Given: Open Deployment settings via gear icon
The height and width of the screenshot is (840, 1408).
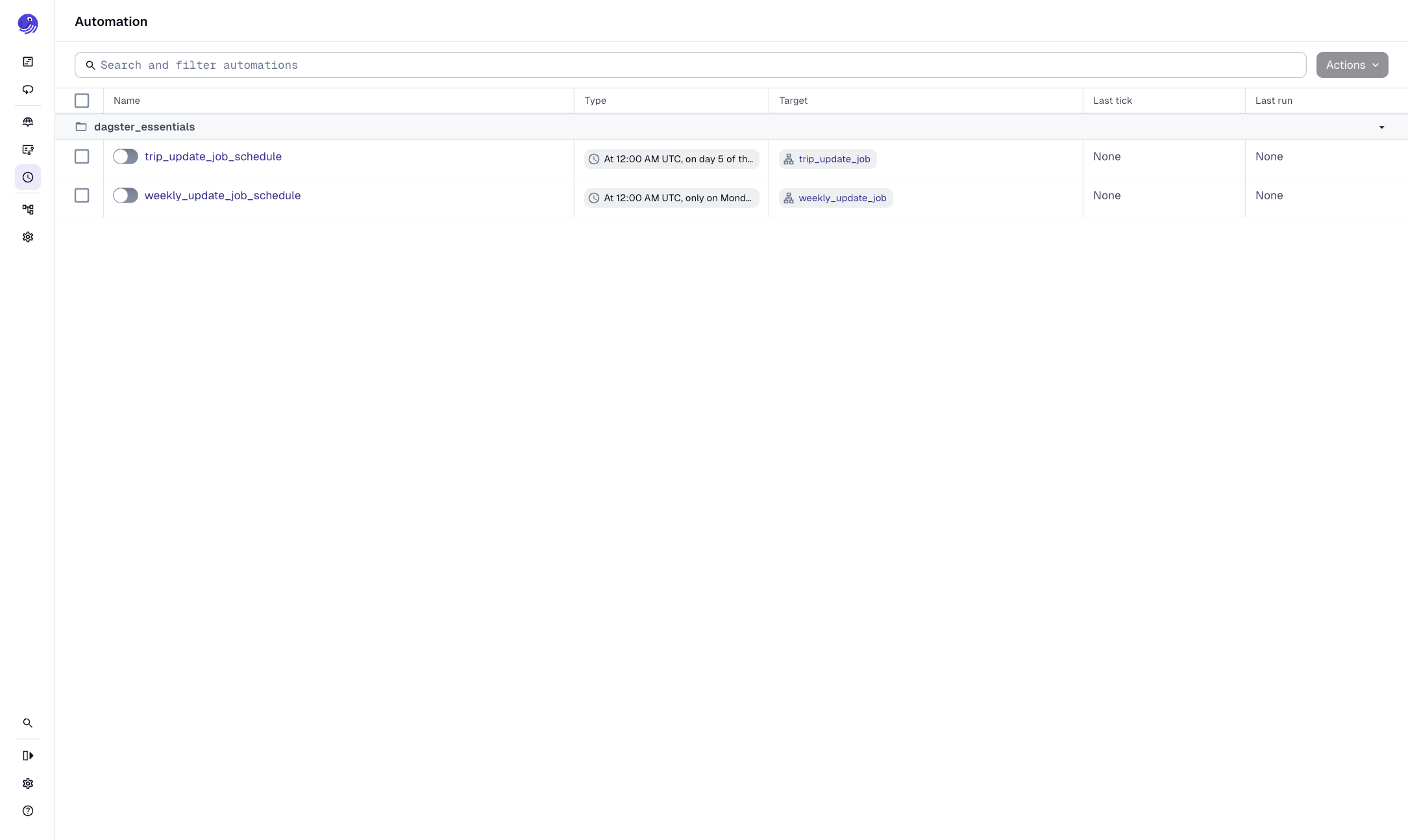Looking at the screenshot, I should [28, 236].
